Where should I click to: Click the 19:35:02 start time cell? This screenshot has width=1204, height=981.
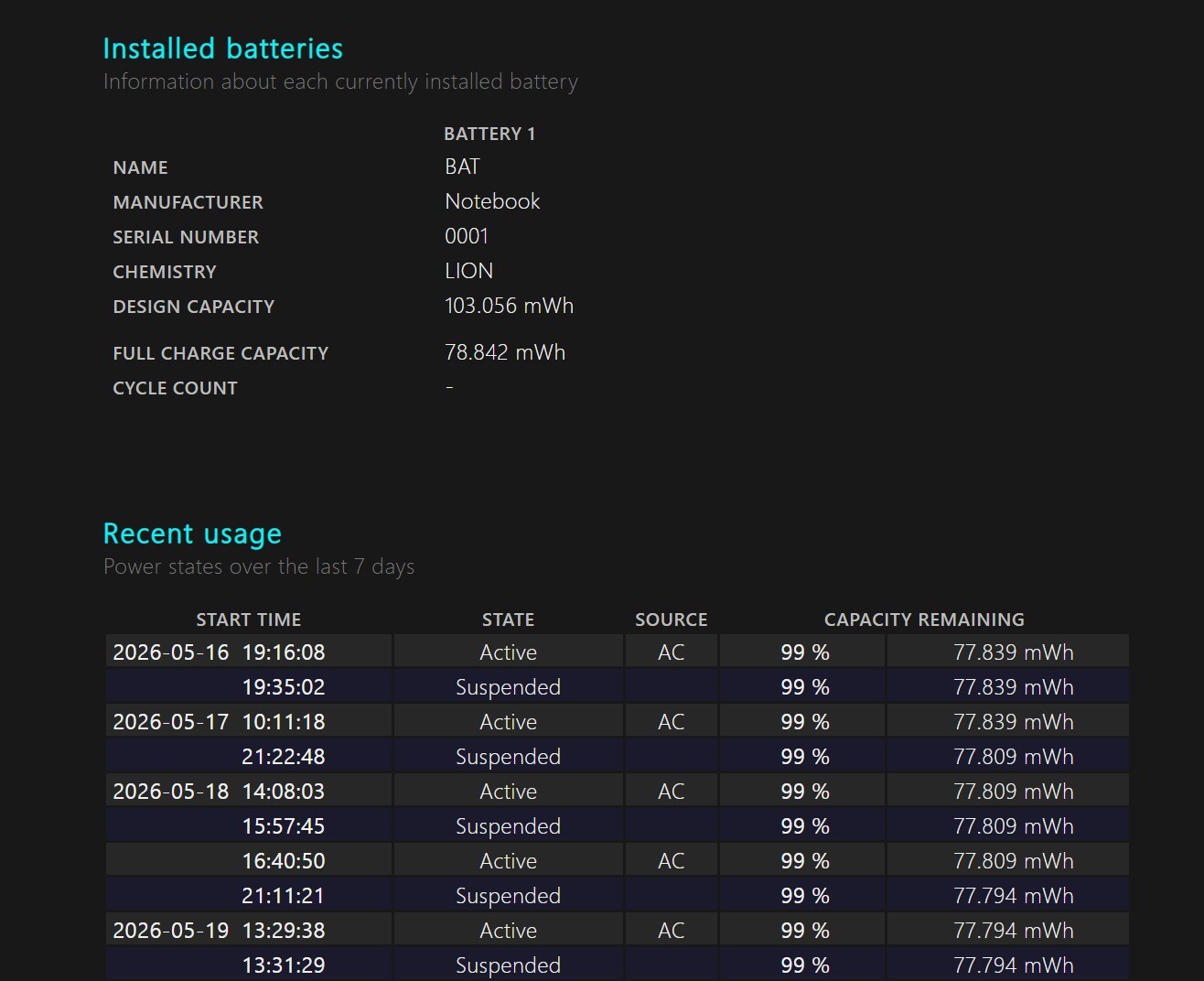pos(249,685)
